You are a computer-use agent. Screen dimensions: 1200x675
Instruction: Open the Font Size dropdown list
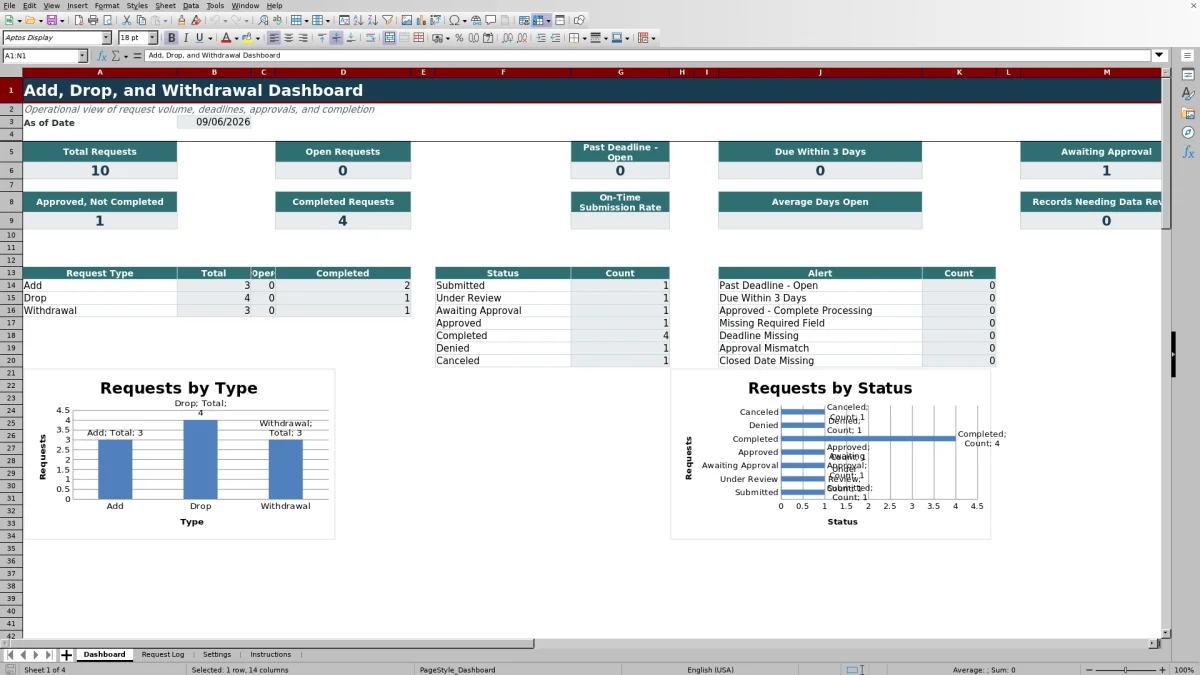[151, 38]
